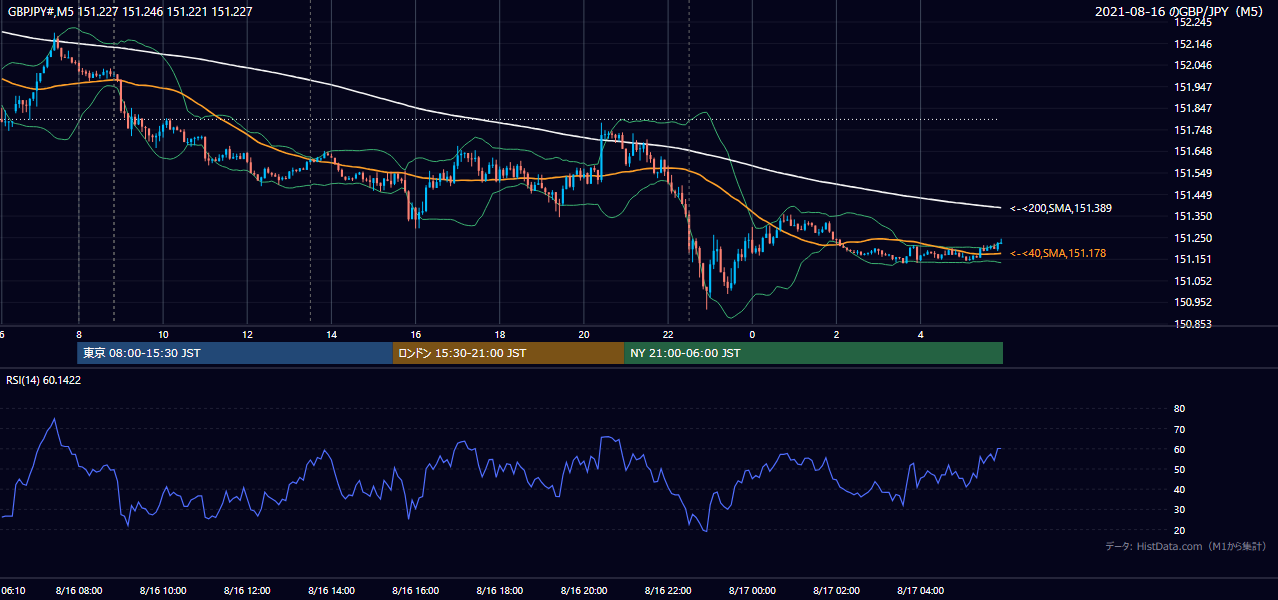
Task: Click price axis value 151.250
Action: point(1192,237)
